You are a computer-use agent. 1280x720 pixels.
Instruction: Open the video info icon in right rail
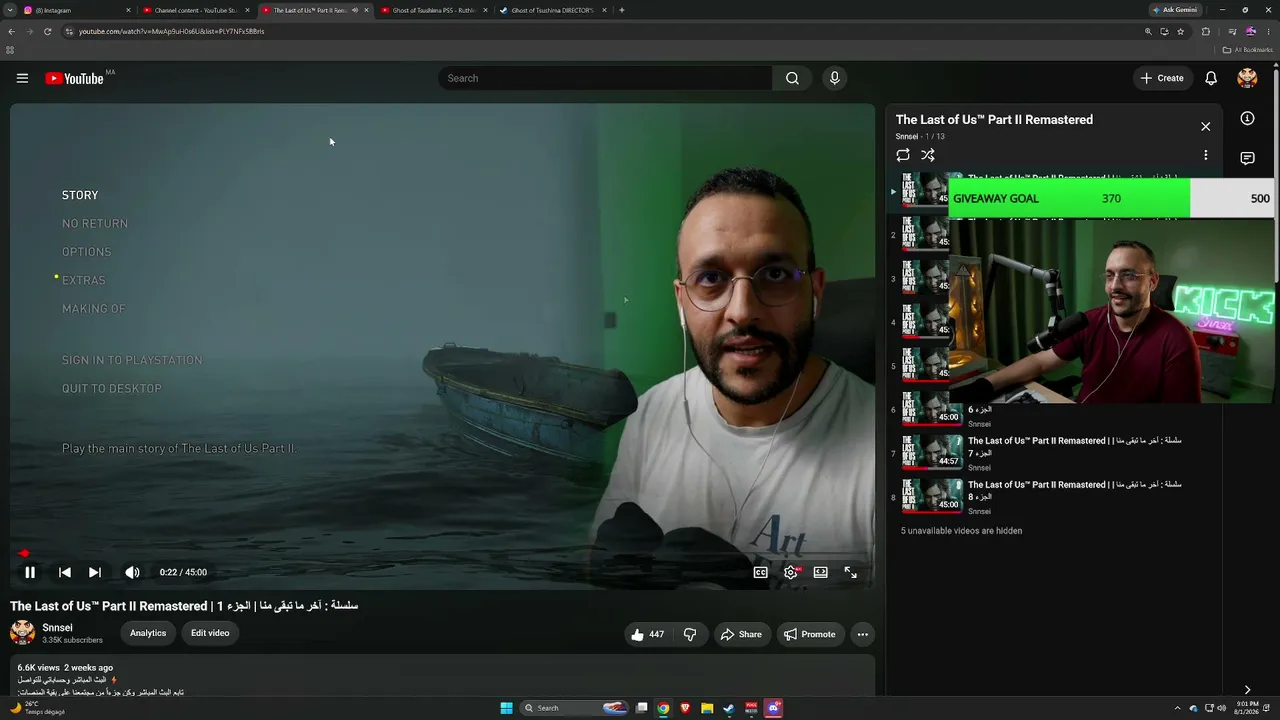1247,118
